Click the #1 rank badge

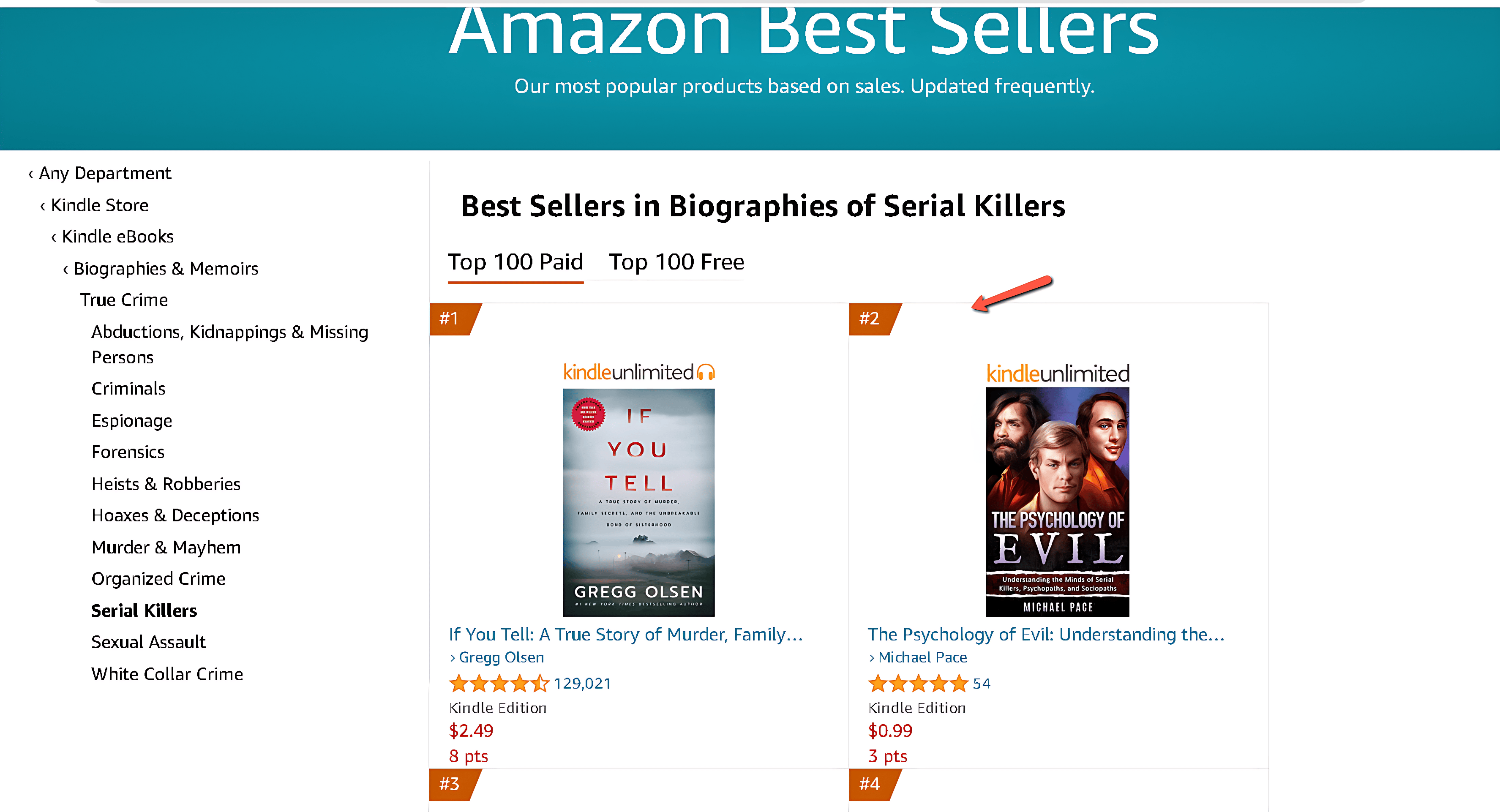454,319
